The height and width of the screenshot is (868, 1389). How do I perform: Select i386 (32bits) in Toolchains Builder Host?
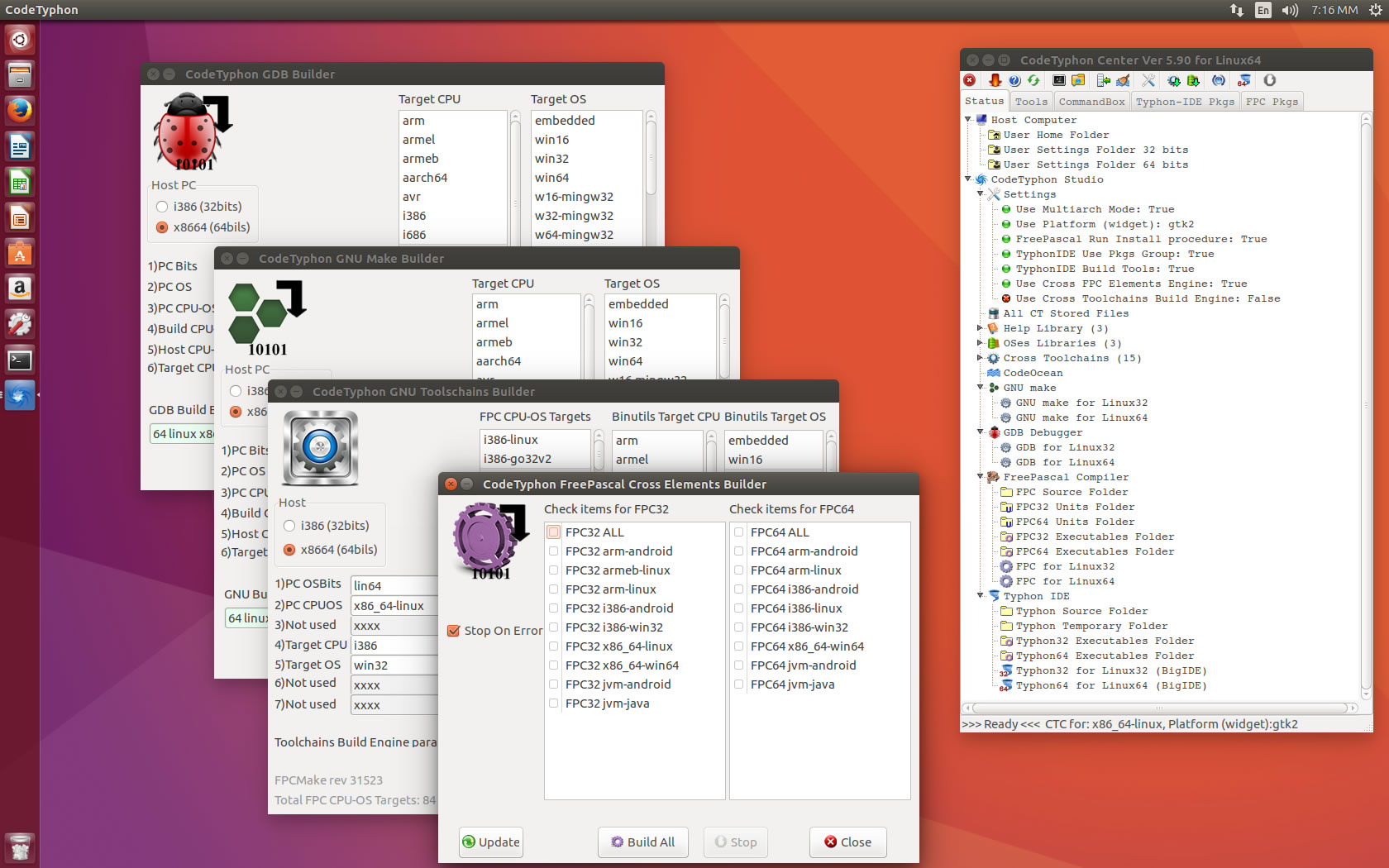click(x=289, y=526)
